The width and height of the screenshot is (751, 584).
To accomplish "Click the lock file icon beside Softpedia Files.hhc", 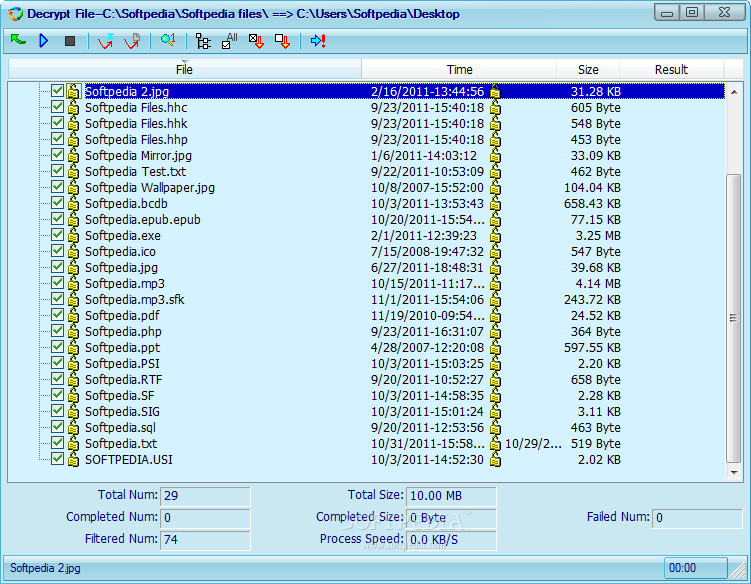I will click(x=73, y=107).
